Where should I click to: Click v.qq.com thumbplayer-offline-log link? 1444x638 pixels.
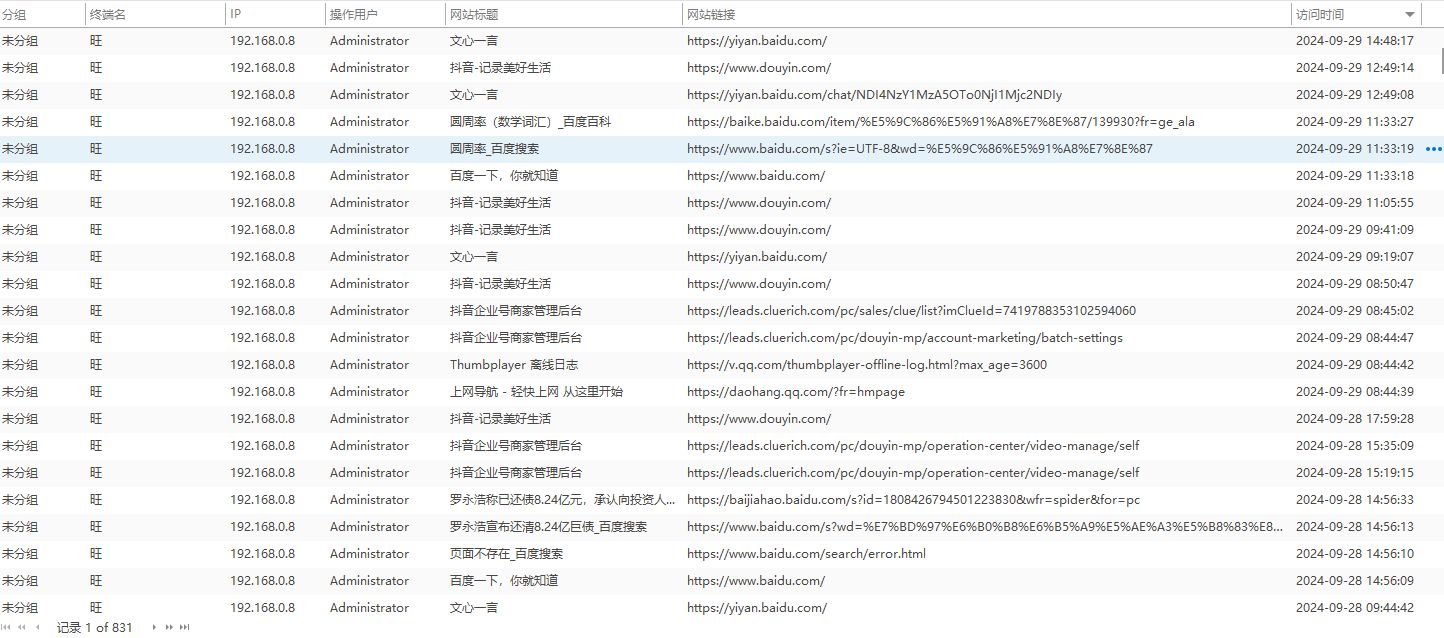click(x=867, y=365)
